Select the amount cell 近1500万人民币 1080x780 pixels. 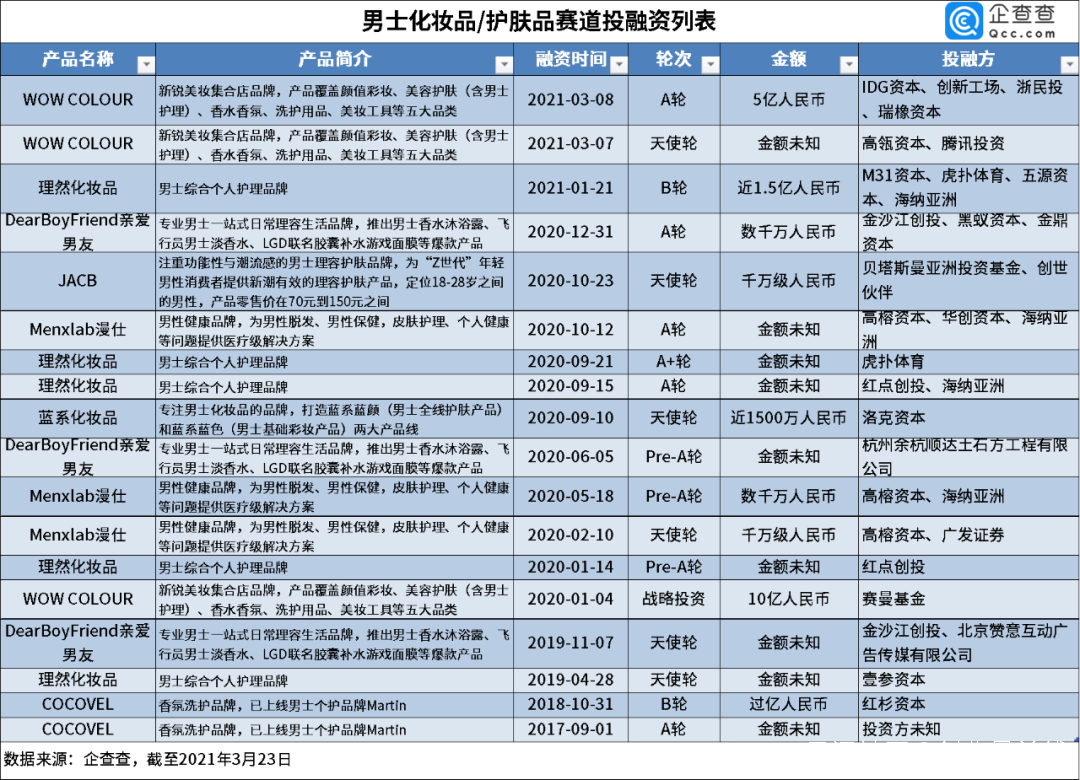point(789,418)
